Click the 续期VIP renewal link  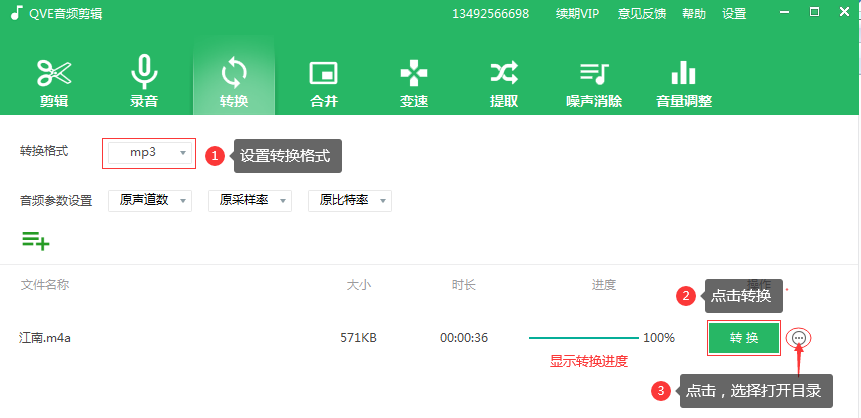click(x=577, y=14)
